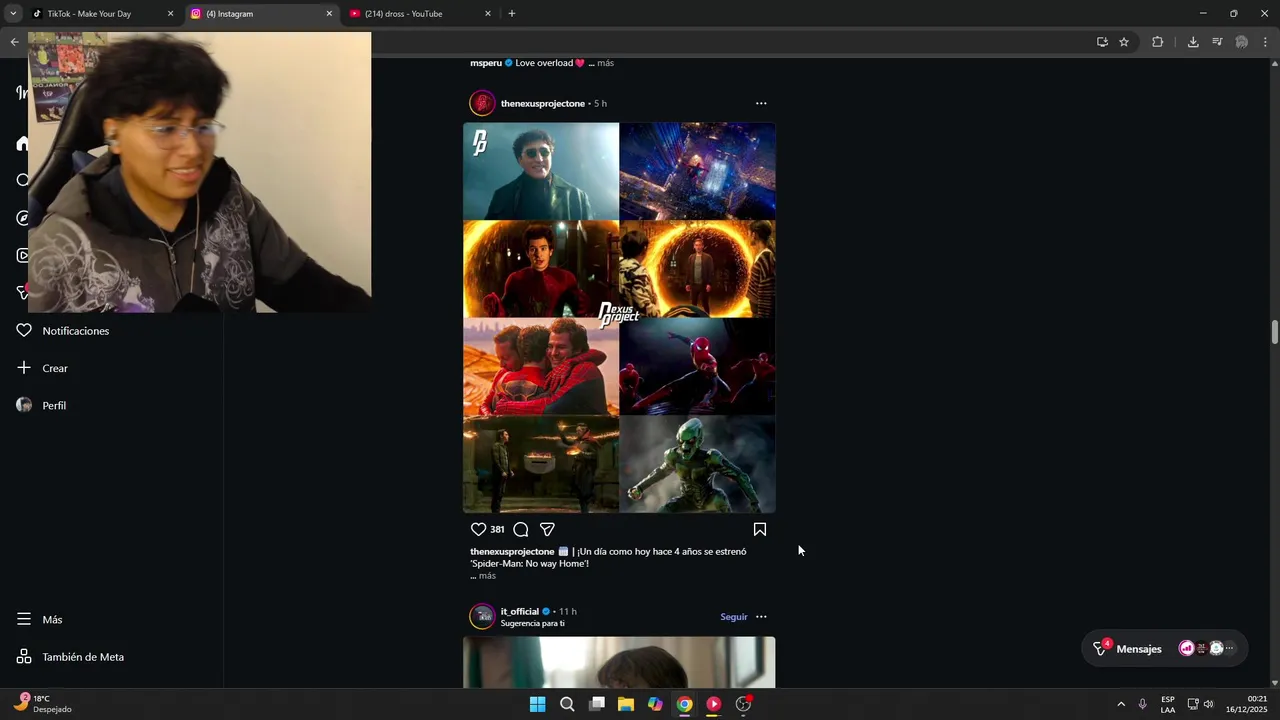Open Windows Start menu
Screen dimensions: 1280x720
pos(538,704)
